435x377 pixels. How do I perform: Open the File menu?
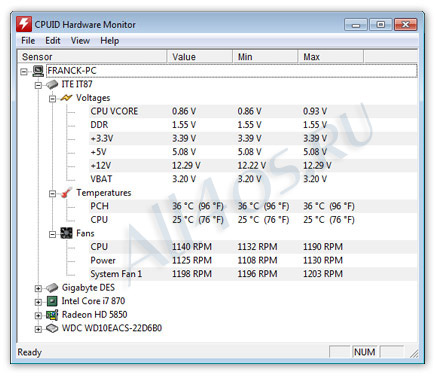[28, 41]
